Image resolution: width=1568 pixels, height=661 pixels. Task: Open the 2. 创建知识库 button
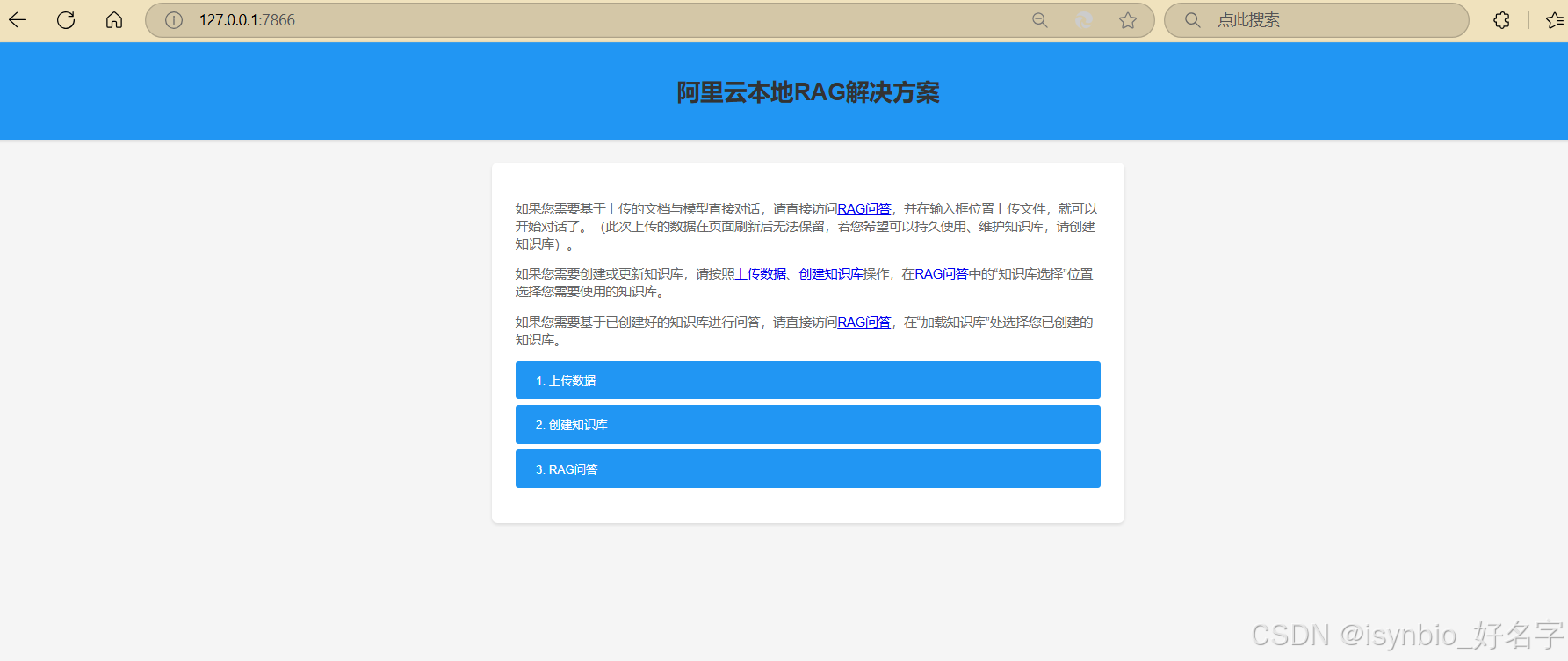click(808, 425)
